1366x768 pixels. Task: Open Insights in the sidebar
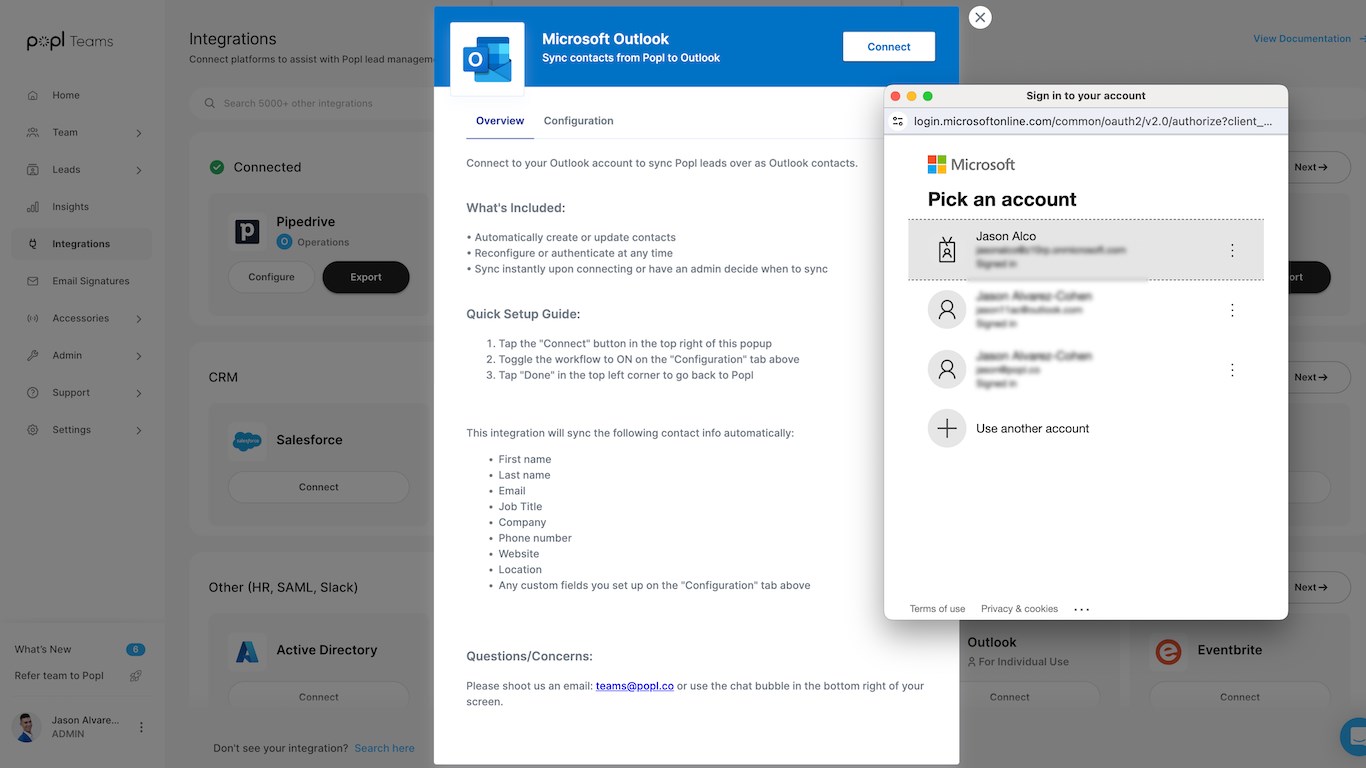(x=81, y=207)
